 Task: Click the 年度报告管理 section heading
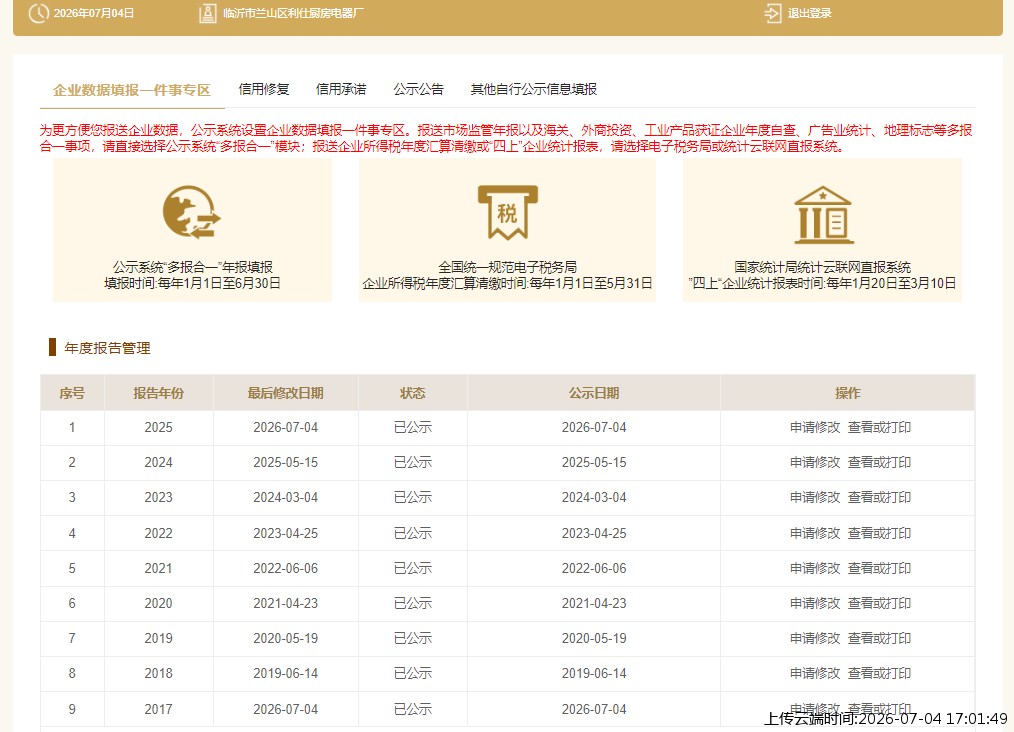tap(107, 348)
